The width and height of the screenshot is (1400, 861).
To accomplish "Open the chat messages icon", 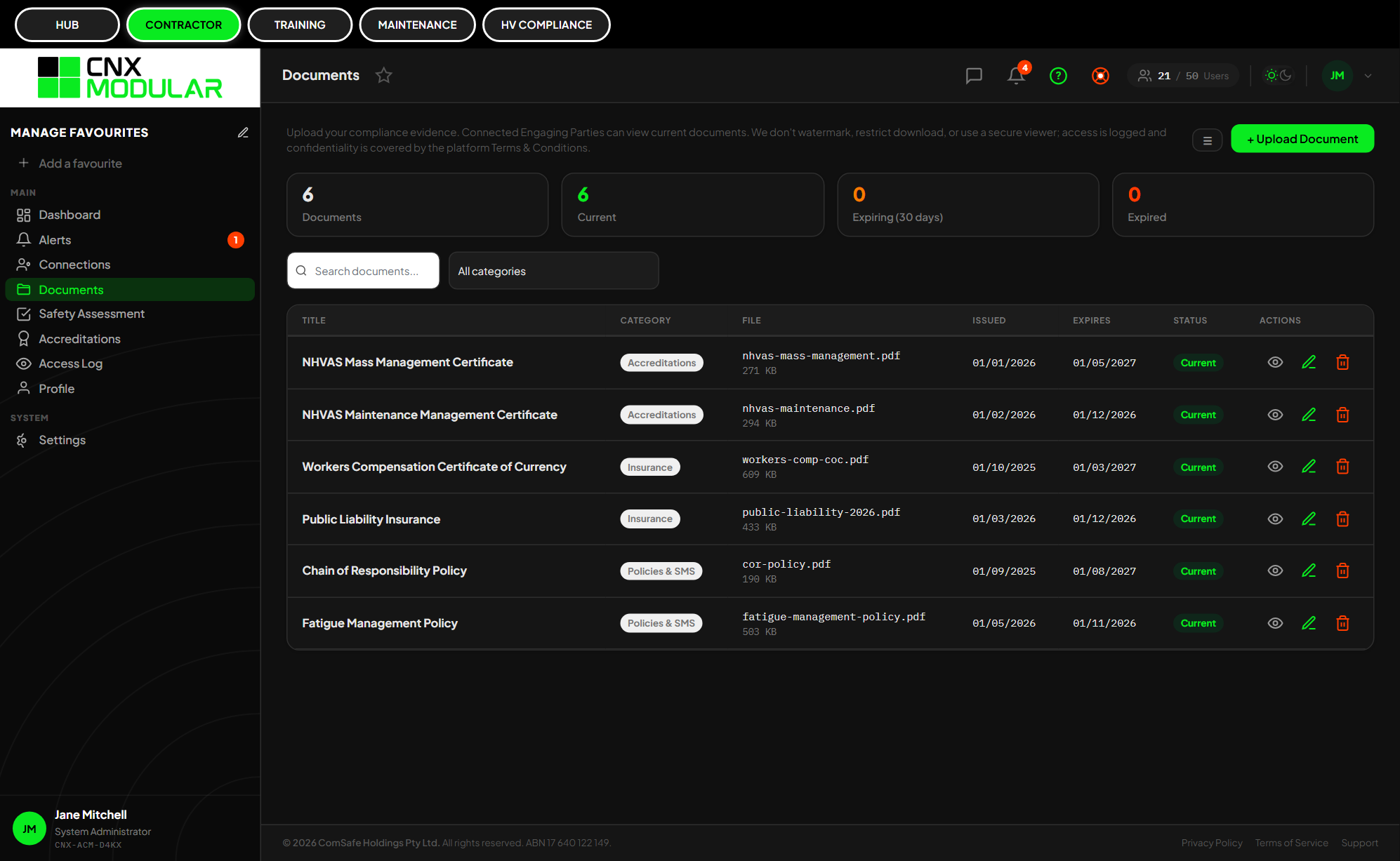I will point(974,76).
